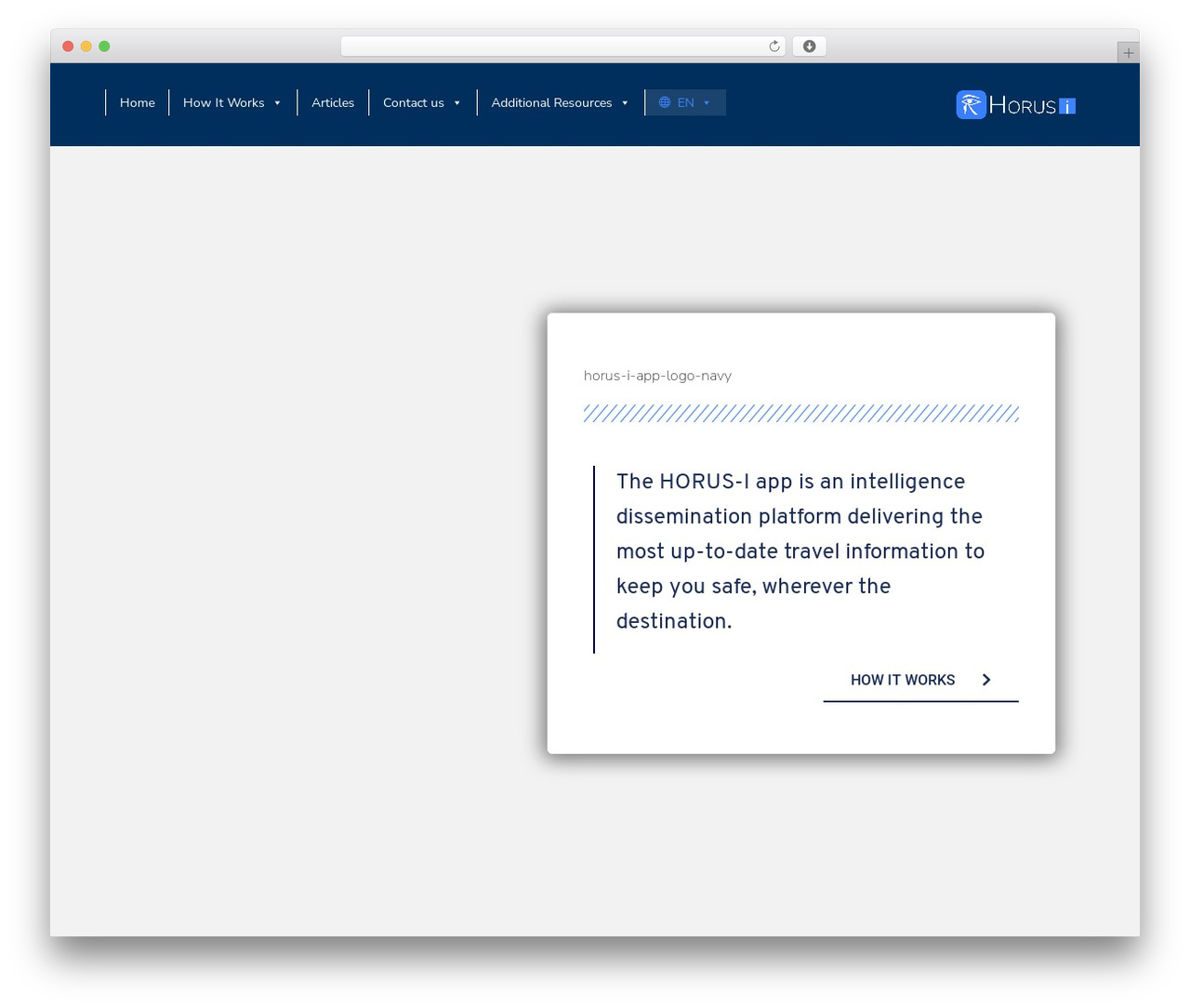Open the Contact us menu
The width and height of the screenshot is (1190, 1008).
coord(414,102)
